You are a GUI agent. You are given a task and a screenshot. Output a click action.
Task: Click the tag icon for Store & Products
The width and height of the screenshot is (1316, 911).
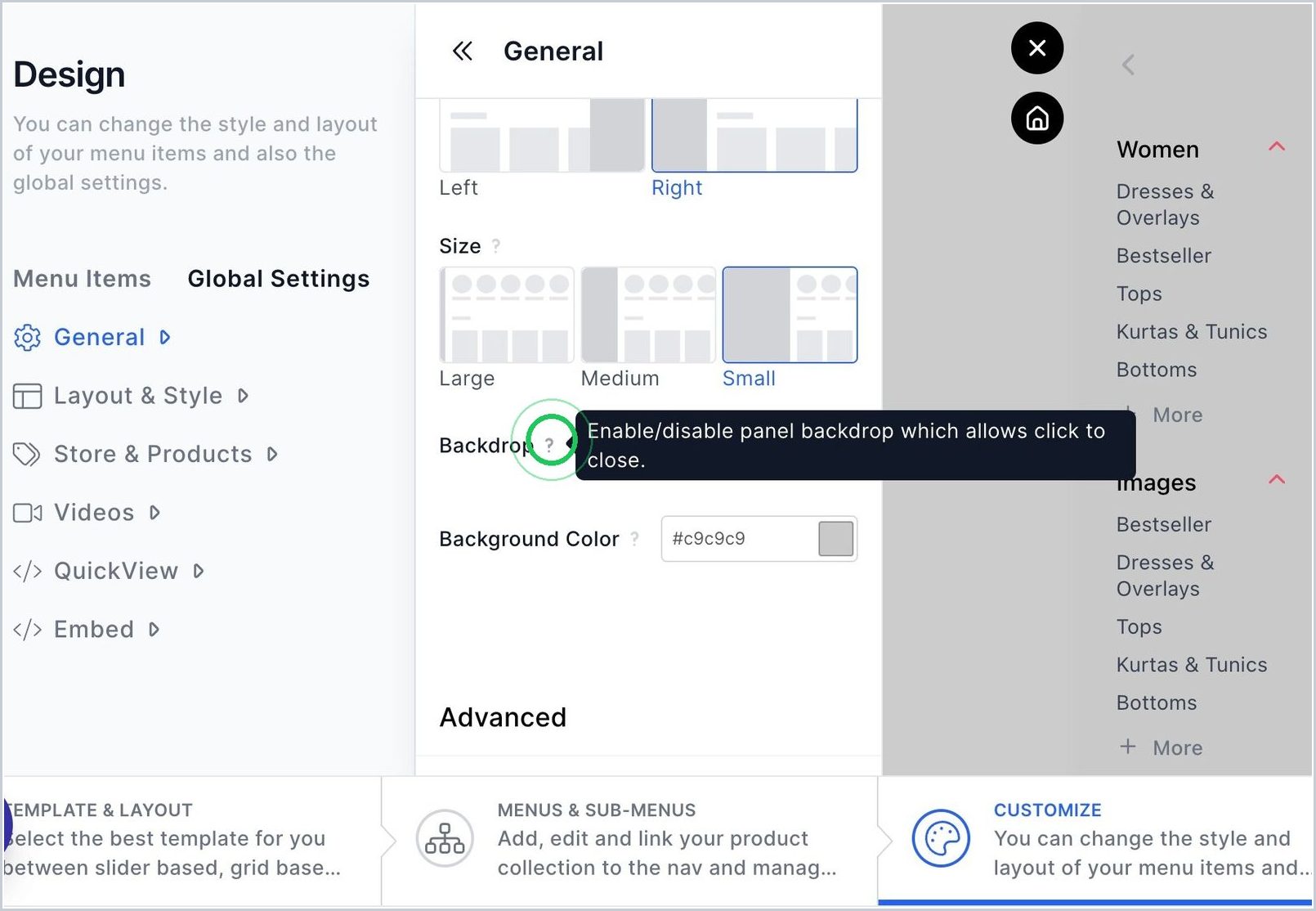27,454
